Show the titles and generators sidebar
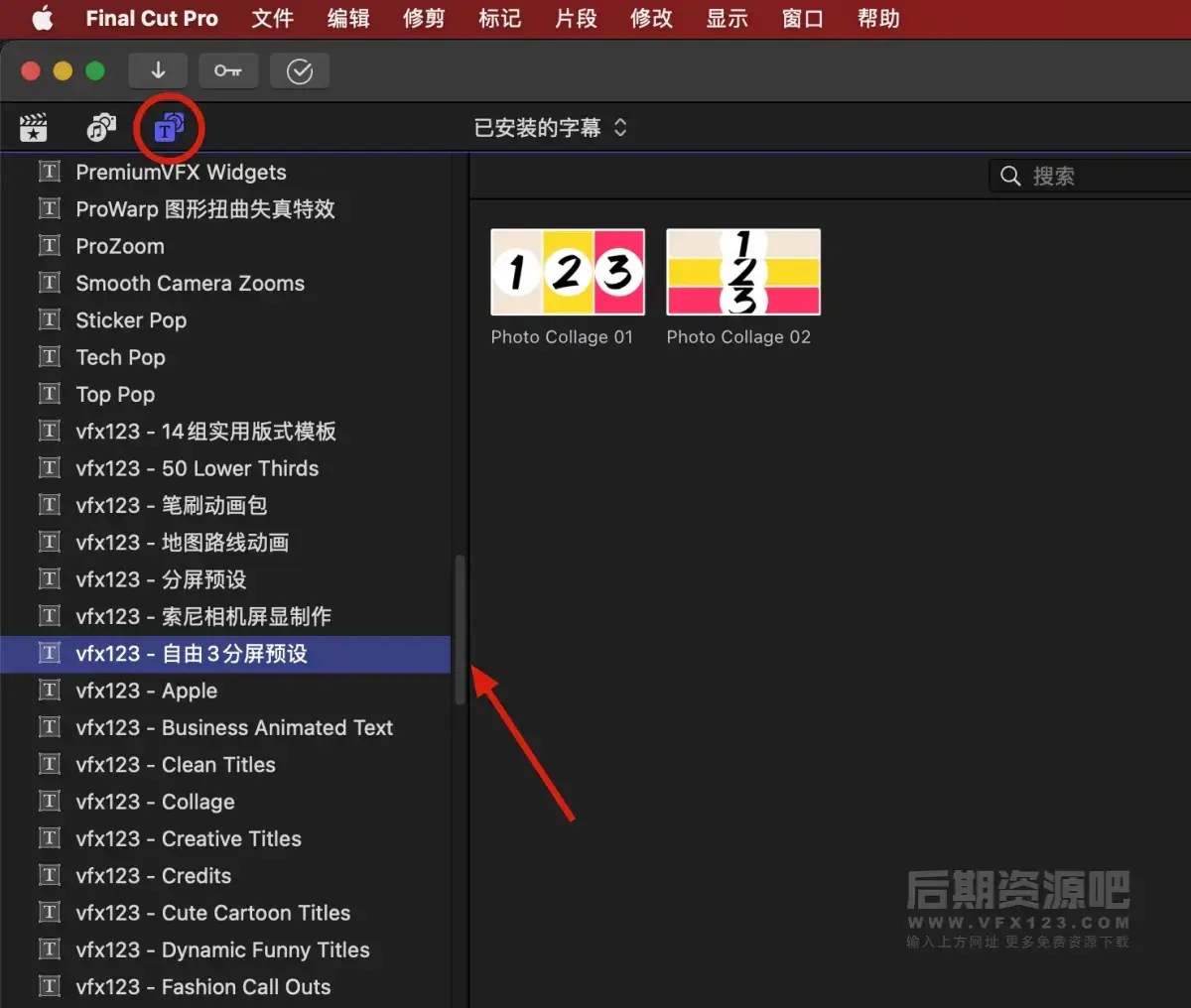The height and width of the screenshot is (1008, 1191). click(x=169, y=127)
